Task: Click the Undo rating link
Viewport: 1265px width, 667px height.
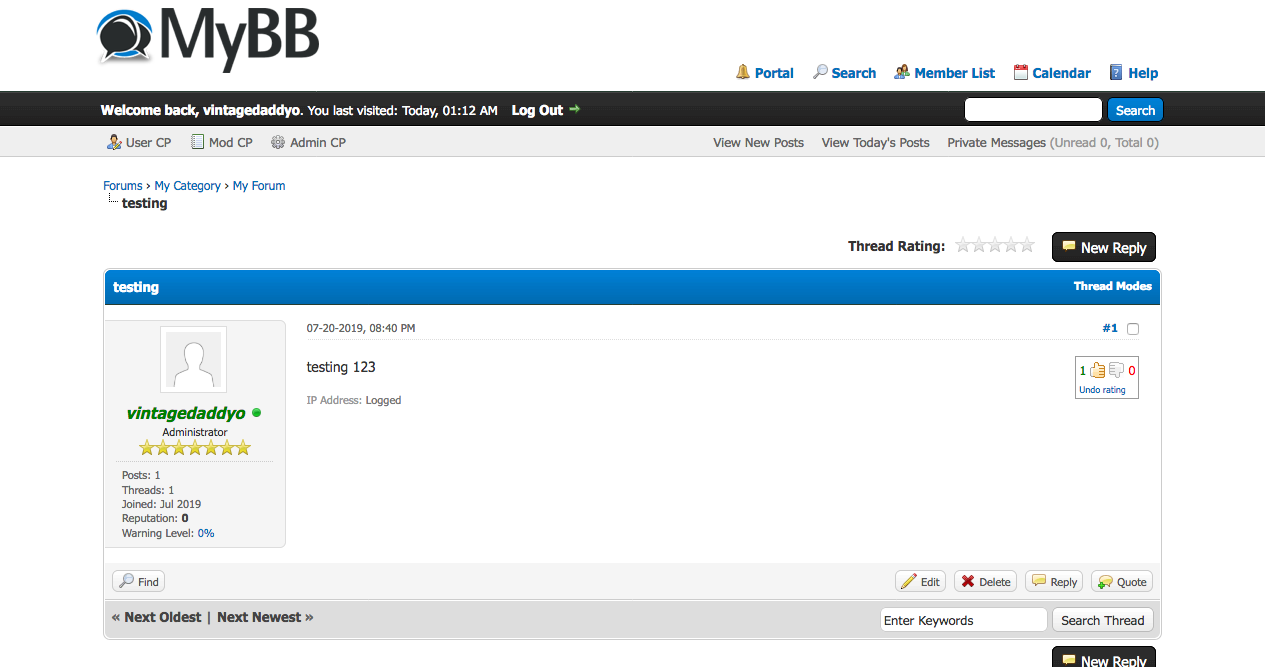Action: pyautogui.click(x=1102, y=390)
